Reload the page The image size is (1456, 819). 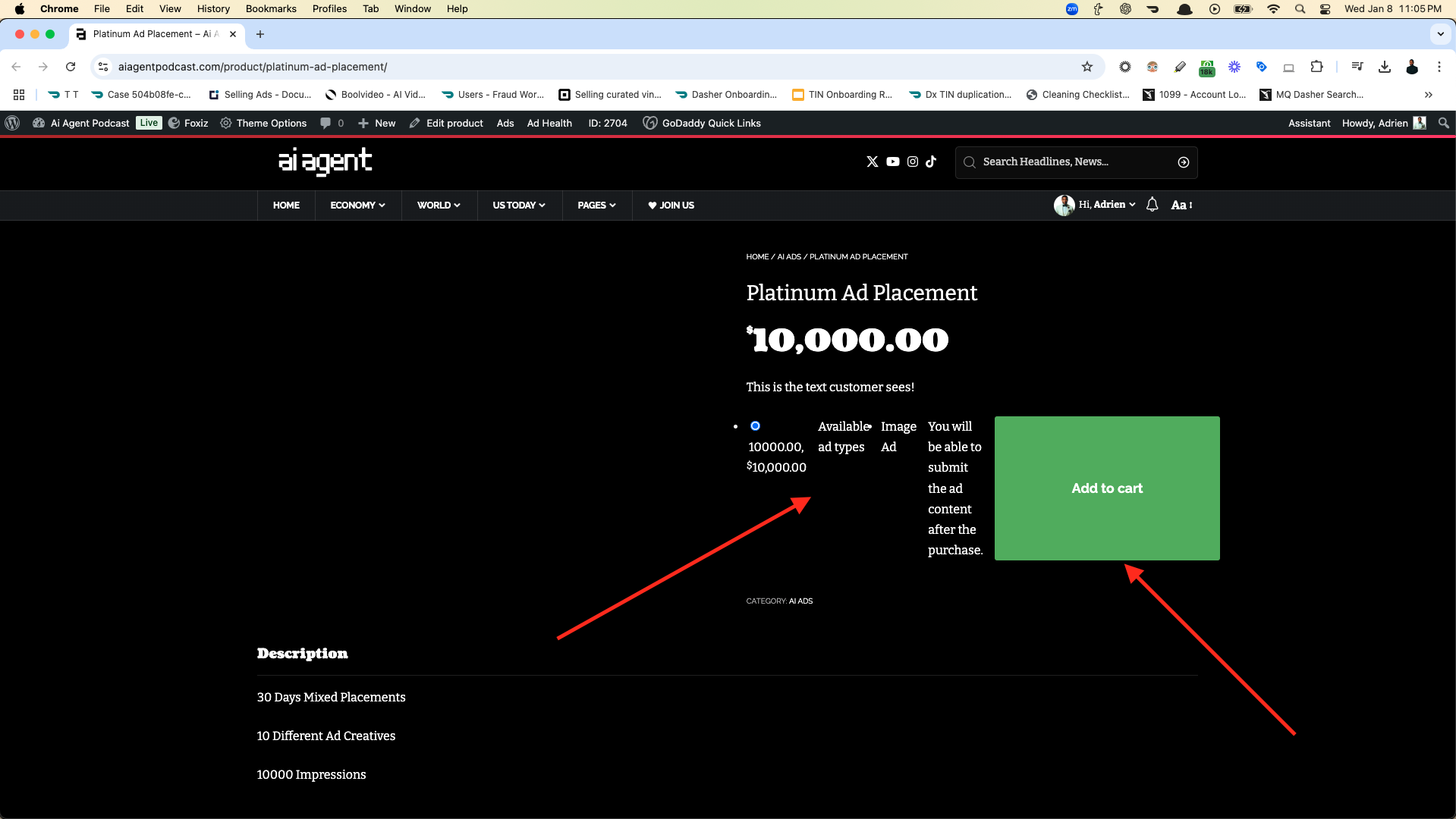(x=71, y=67)
